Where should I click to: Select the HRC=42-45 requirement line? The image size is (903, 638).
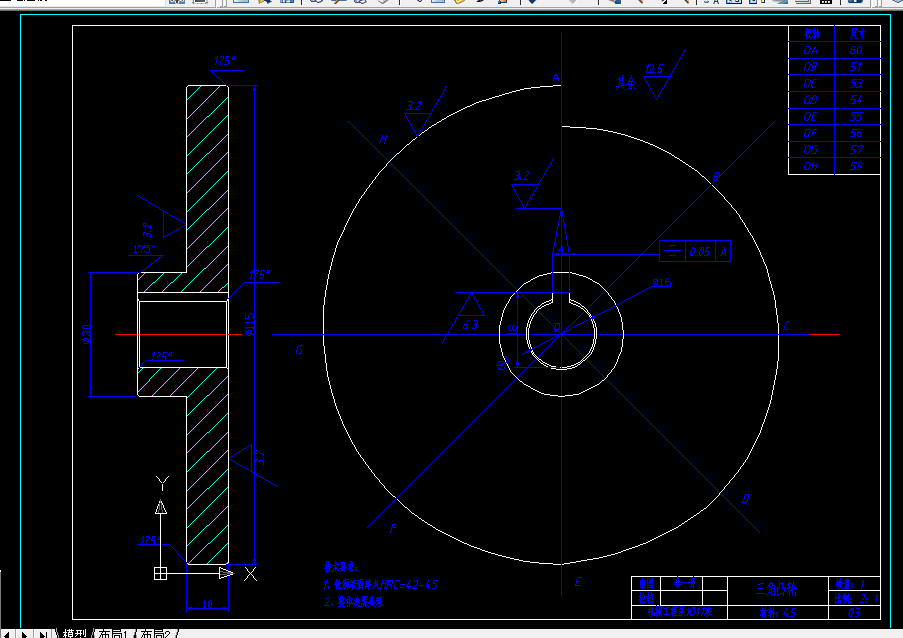pyautogui.click(x=381, y=585)
